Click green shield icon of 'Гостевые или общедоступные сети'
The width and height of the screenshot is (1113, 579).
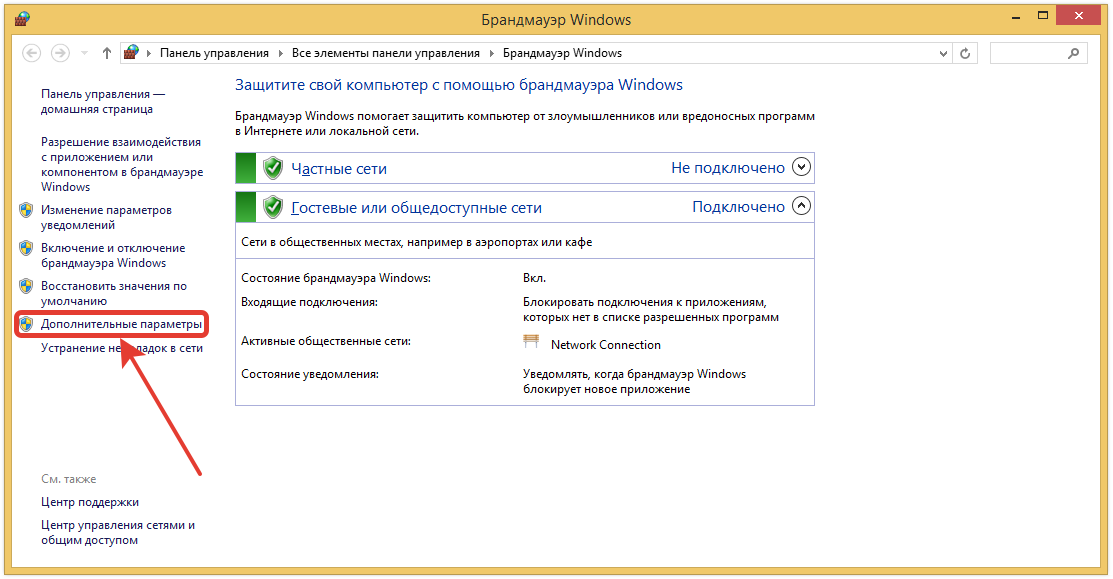click(273, 207)
